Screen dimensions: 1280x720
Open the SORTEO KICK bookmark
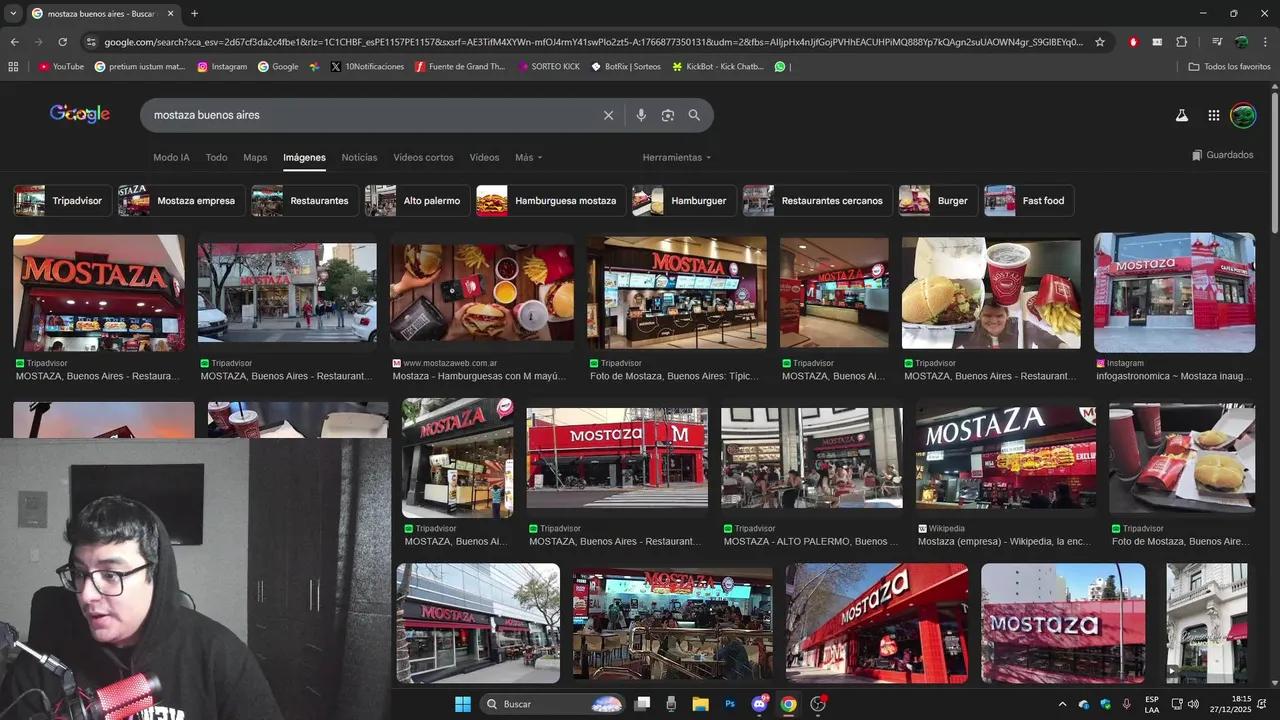[549, 67]
